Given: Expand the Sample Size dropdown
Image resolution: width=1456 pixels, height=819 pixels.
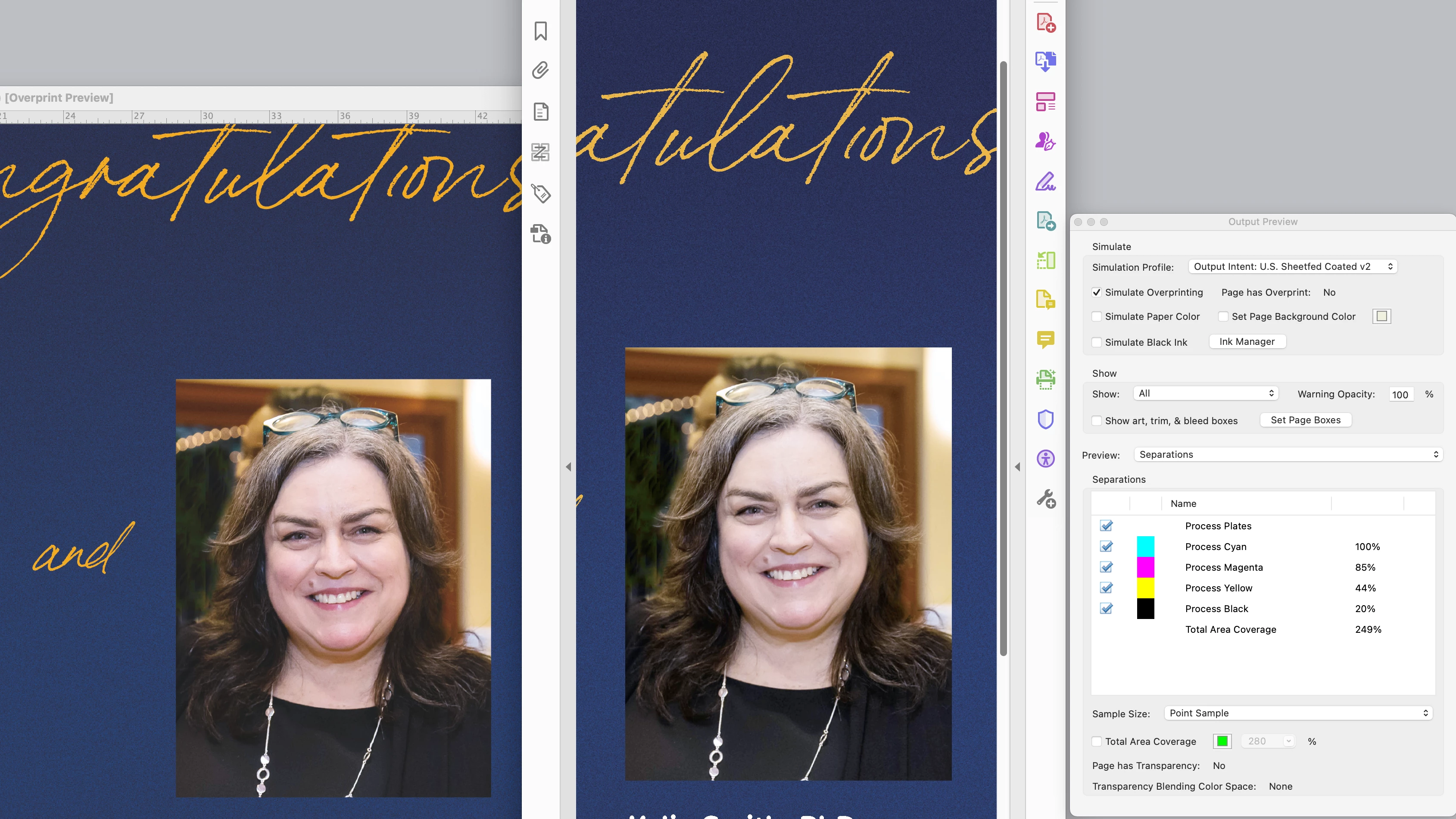Looking at the screenshot, I should point(1298,713).
